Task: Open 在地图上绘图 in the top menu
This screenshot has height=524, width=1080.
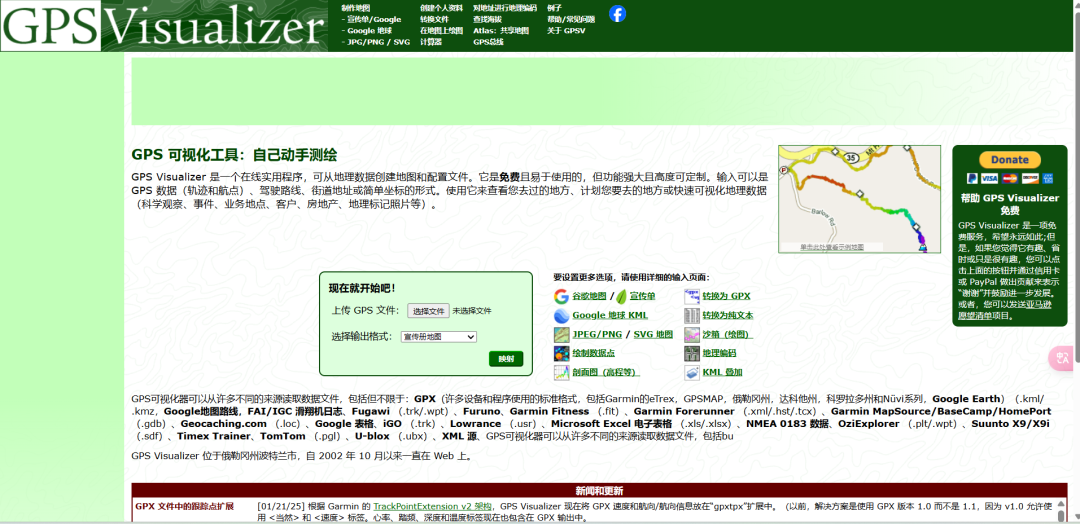Action: click(x=442, y=30)
